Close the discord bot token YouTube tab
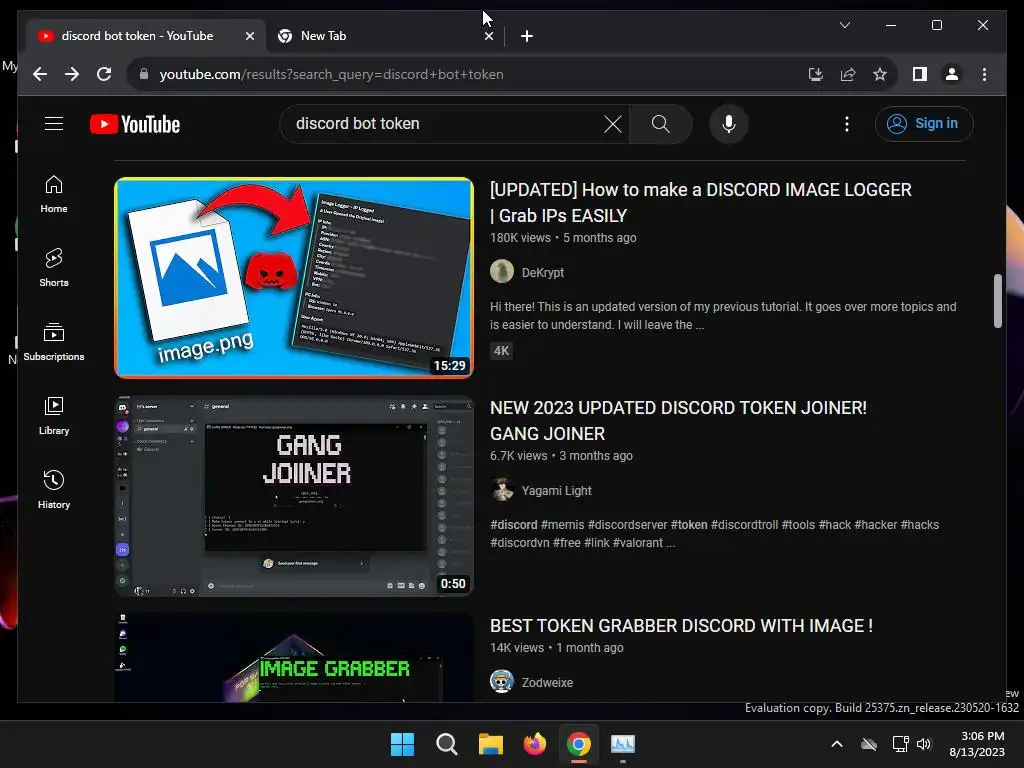 pyautogui.click(x=249, y=36)
